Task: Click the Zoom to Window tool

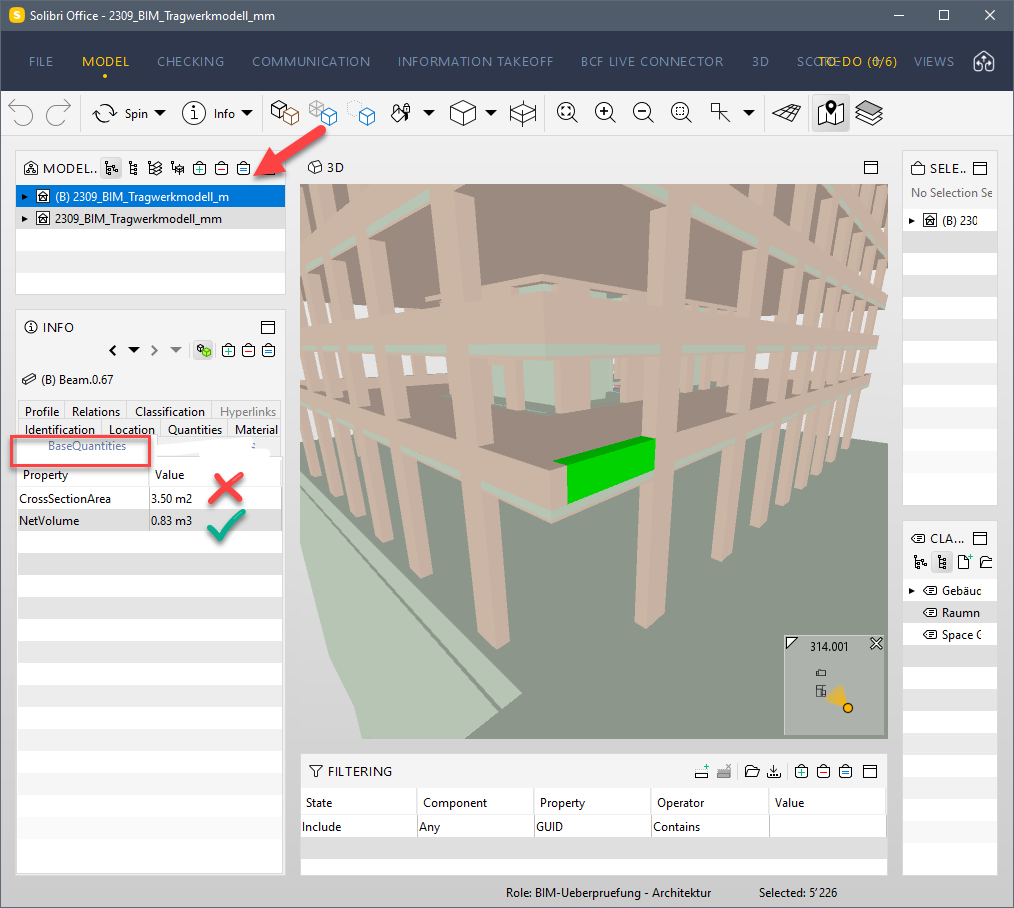Action: pyautogui.click(x=681, y=113)
